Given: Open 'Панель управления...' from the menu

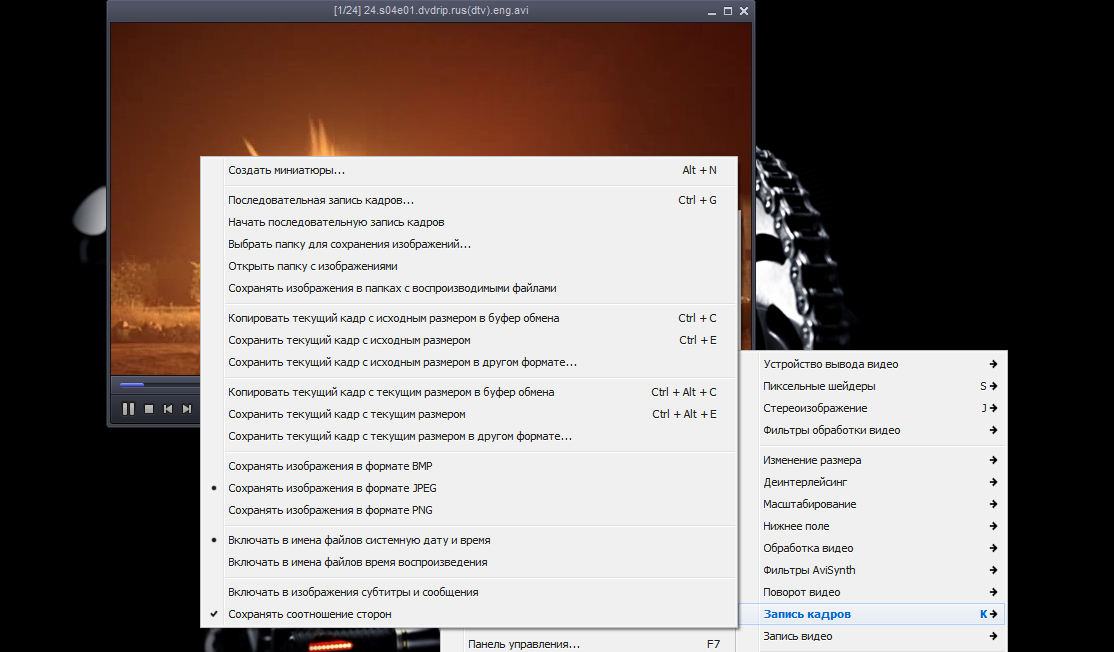Looking at the screenshot, I should pos(524,644).
